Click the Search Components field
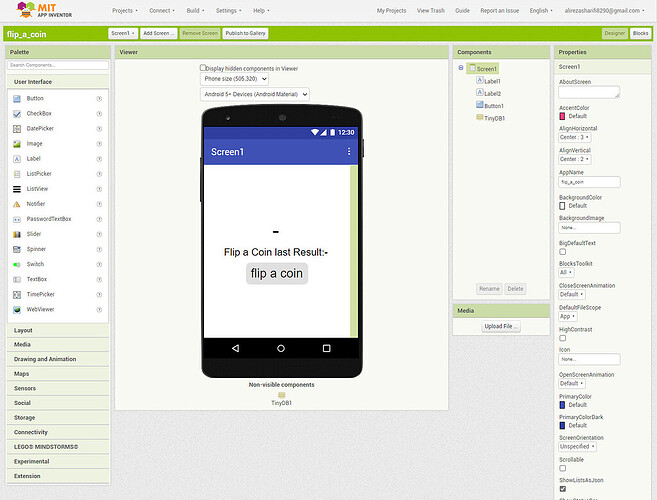Viewport: 657px width, 500px height. coord(58,65)
